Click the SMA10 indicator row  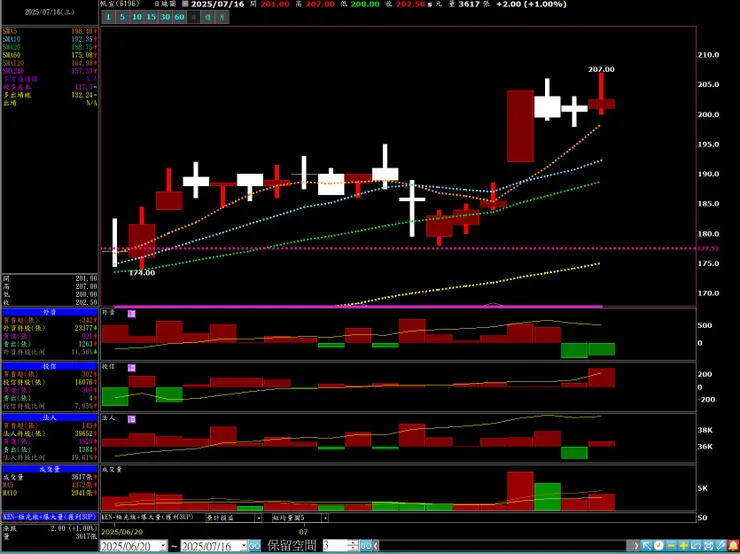[x=50, y=39]
